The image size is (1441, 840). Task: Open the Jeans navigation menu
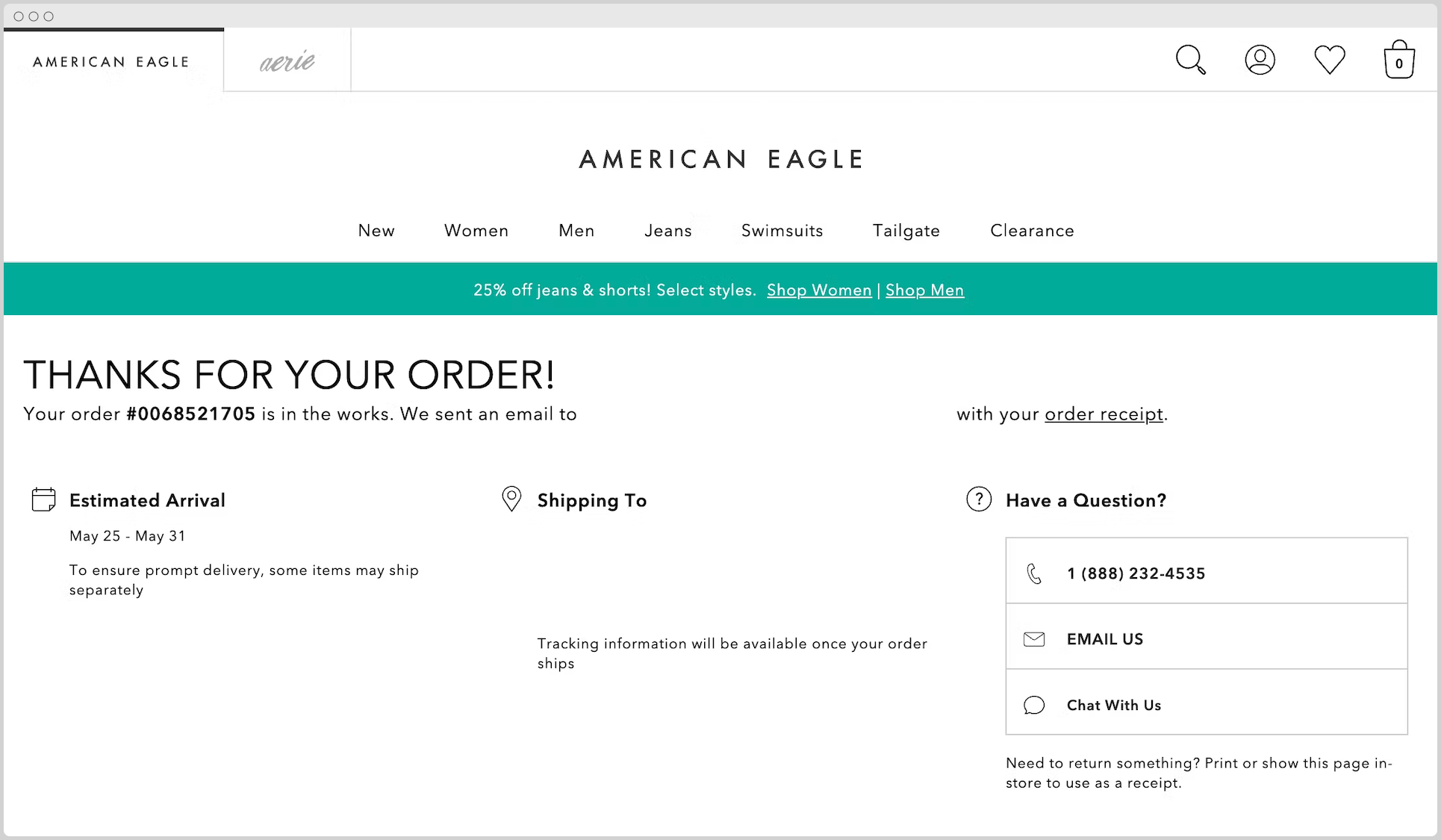(x=667, y=231)
